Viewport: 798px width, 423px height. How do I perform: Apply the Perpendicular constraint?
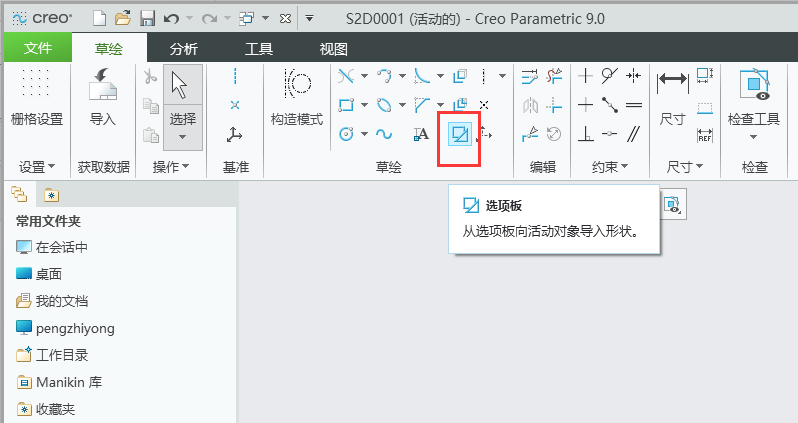point(586,134)
